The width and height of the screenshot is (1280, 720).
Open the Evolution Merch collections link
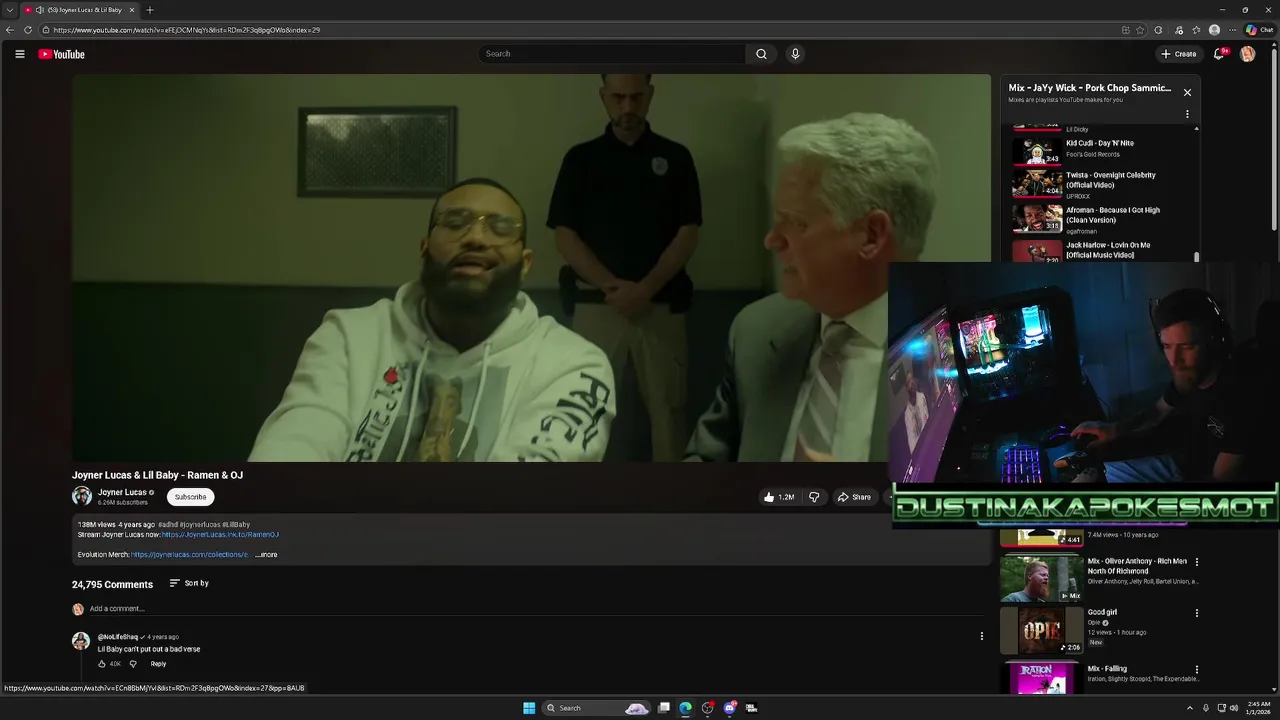(x=189, y=555)
